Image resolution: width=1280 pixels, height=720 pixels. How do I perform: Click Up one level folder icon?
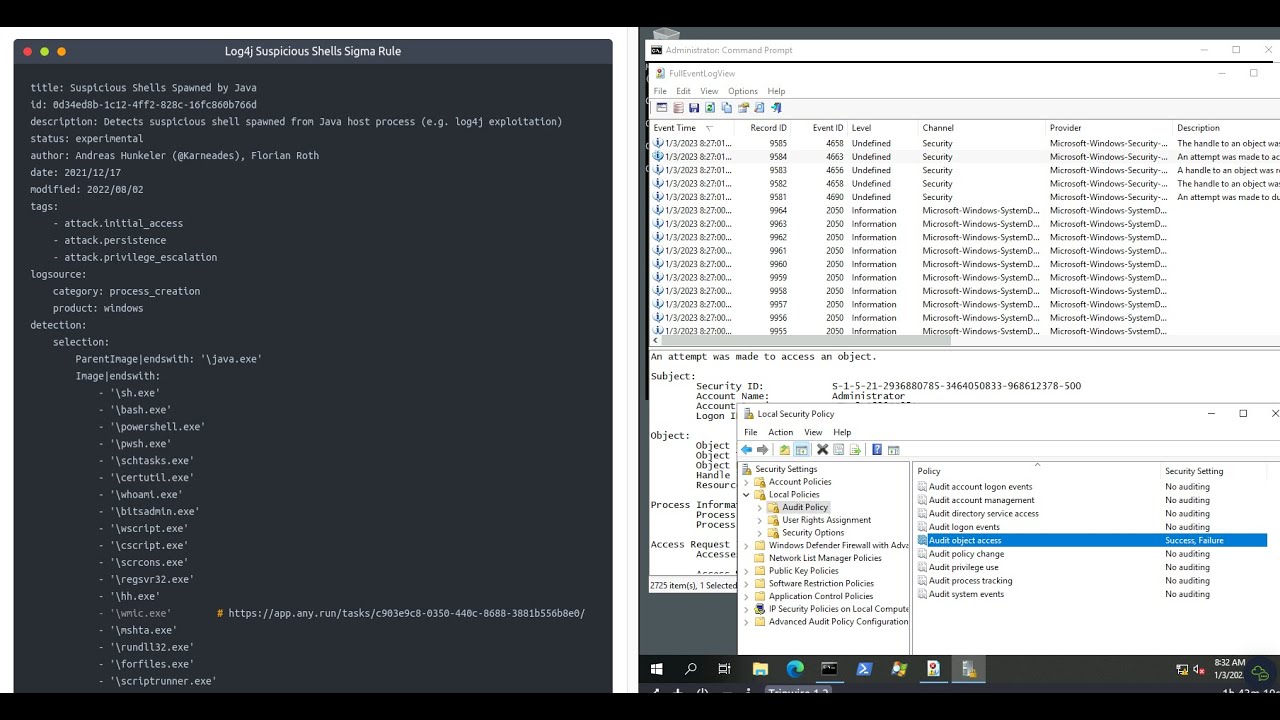[x=785, y=450]
